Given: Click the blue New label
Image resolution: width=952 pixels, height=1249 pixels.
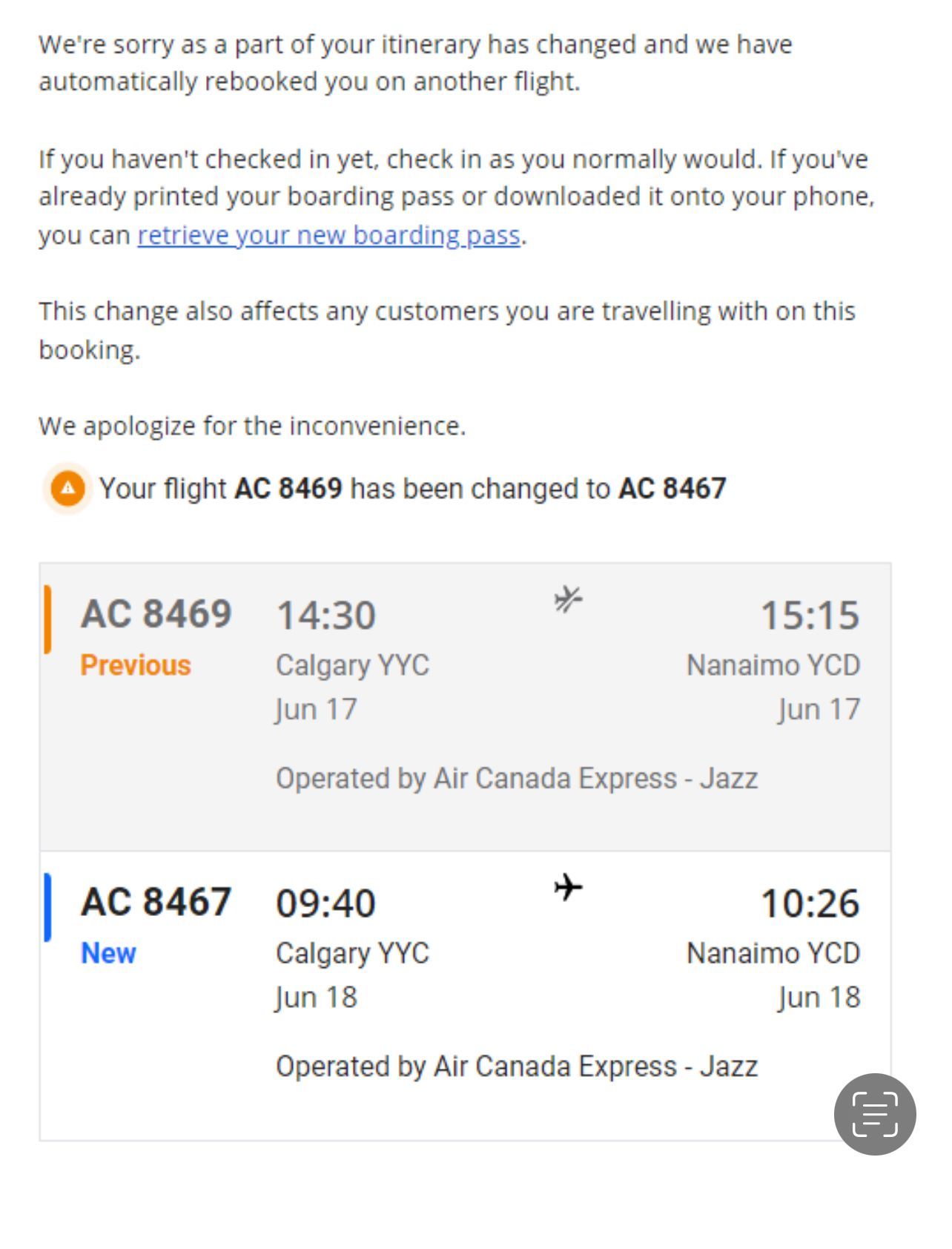Looking at the screenshot, I should click(108, 953).
